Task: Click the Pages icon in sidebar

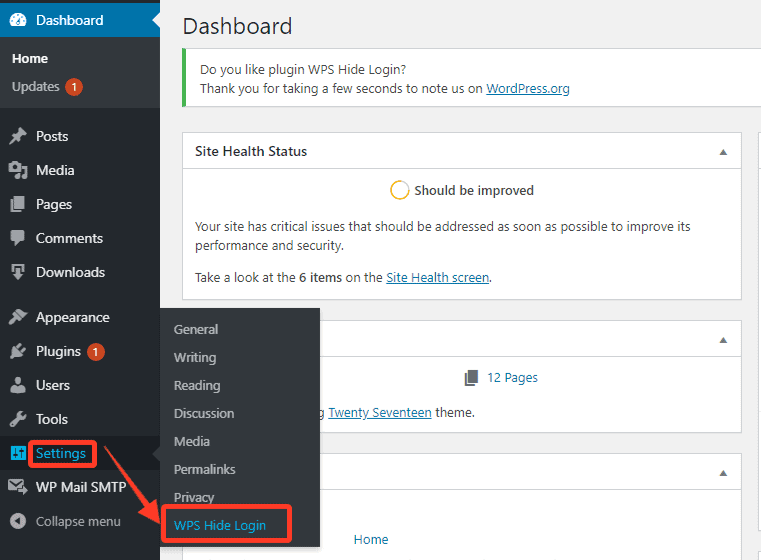Action: click(x=18, y=204)
